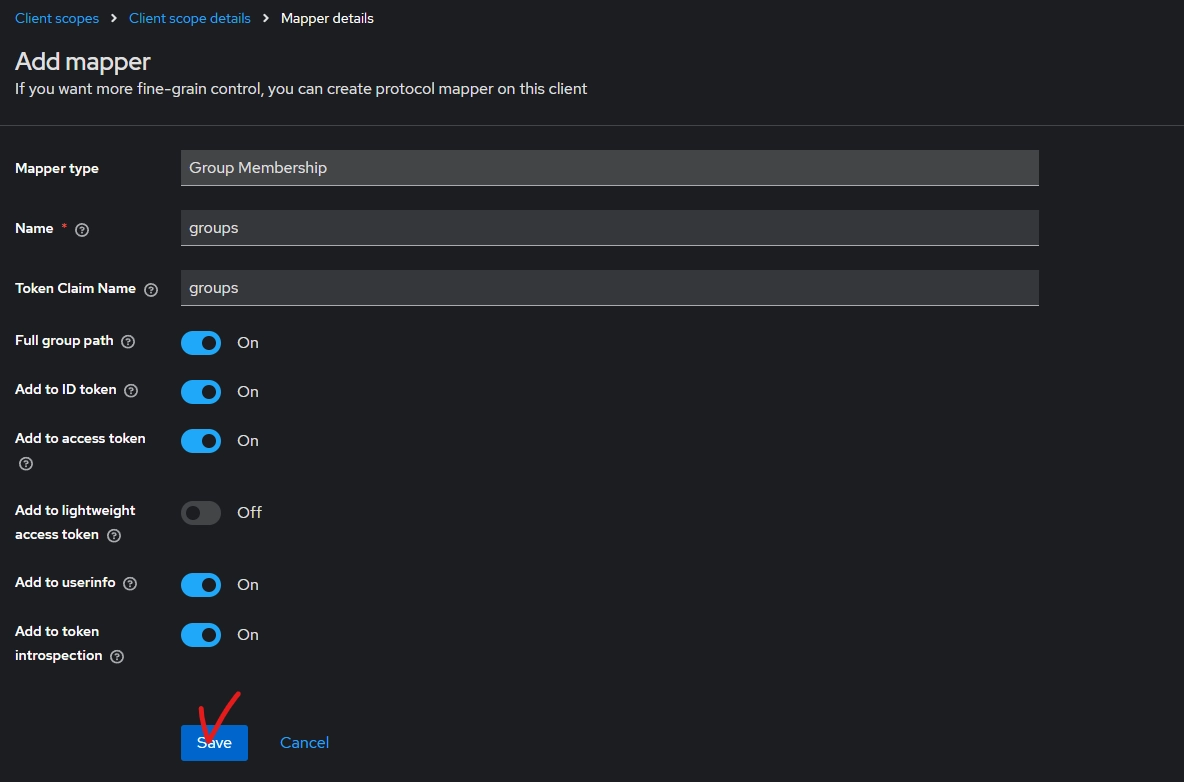Save the mapper configuration

tap(214, 743)
